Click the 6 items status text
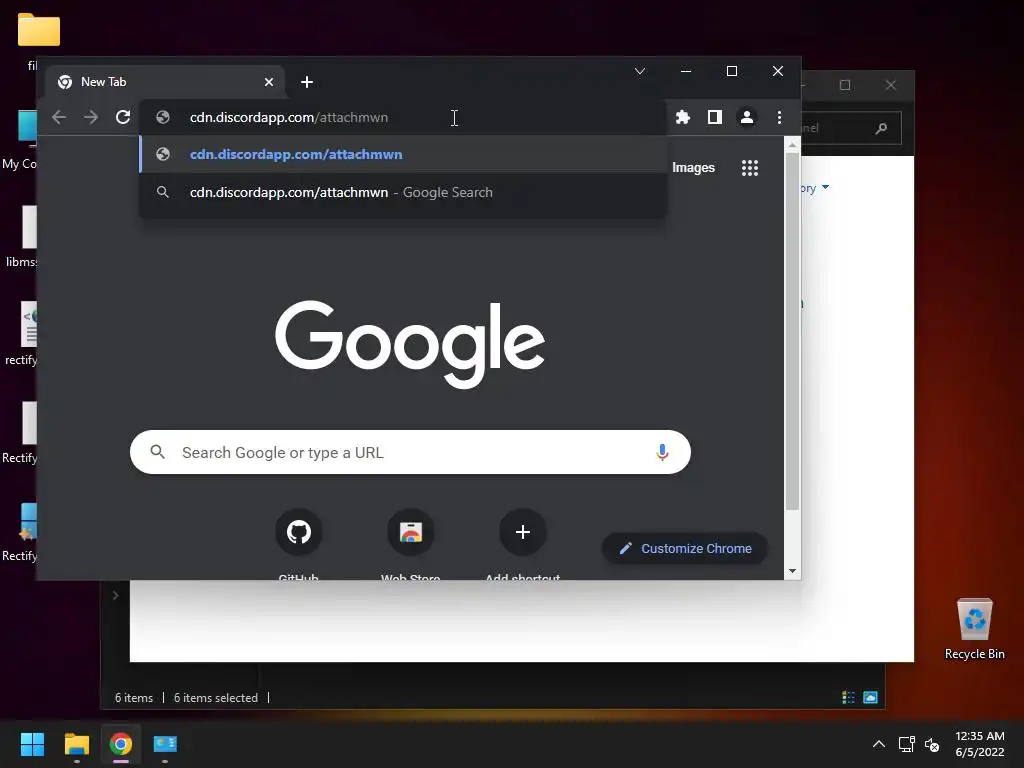 coord(134,697)
